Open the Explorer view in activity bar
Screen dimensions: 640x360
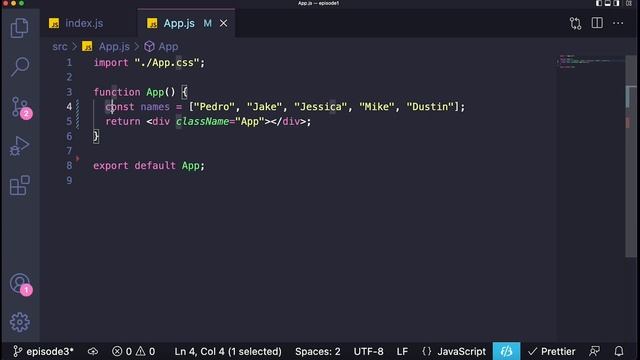[20, 28]
